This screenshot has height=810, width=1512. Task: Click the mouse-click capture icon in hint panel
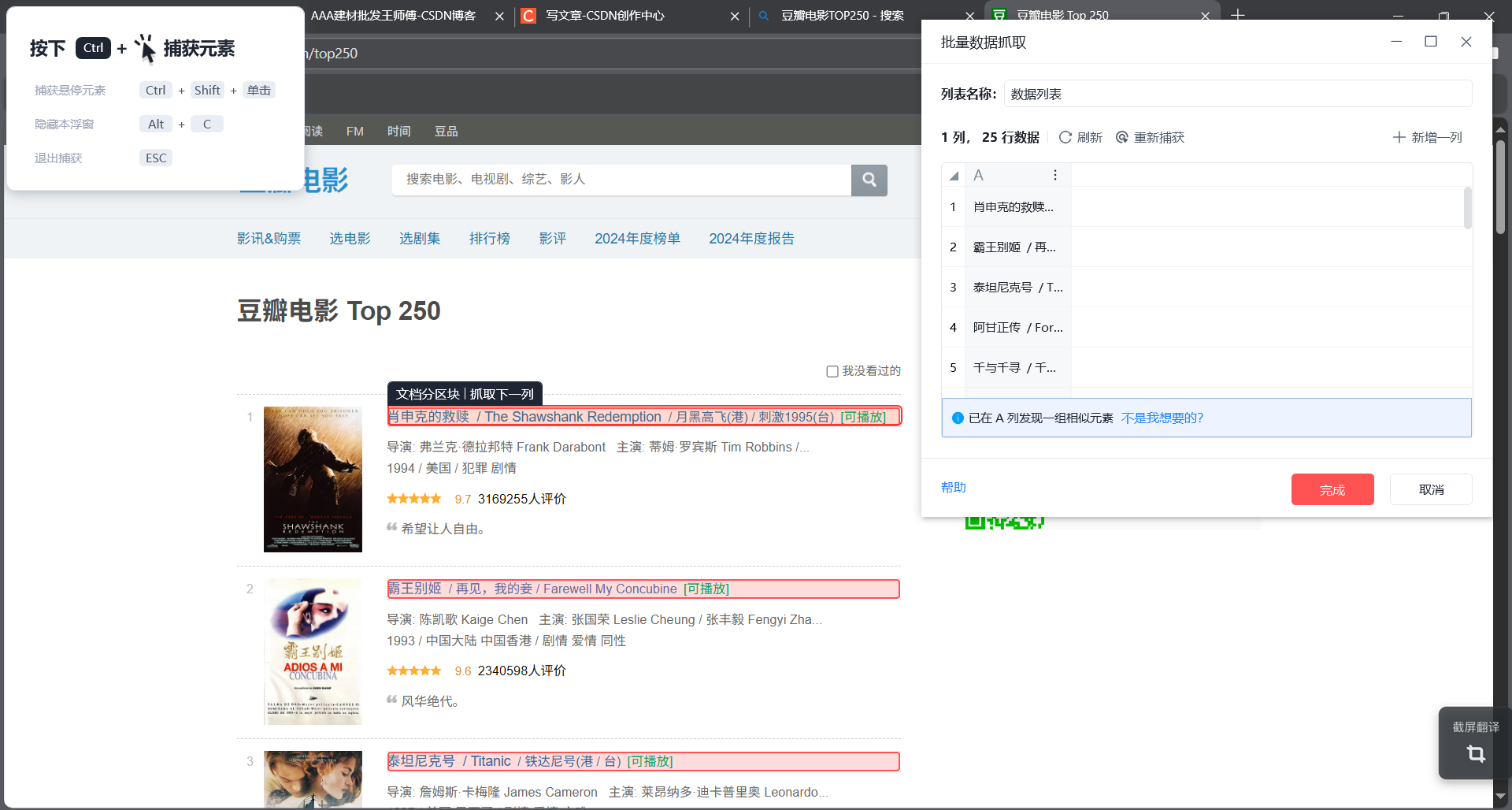pos(145,49)
